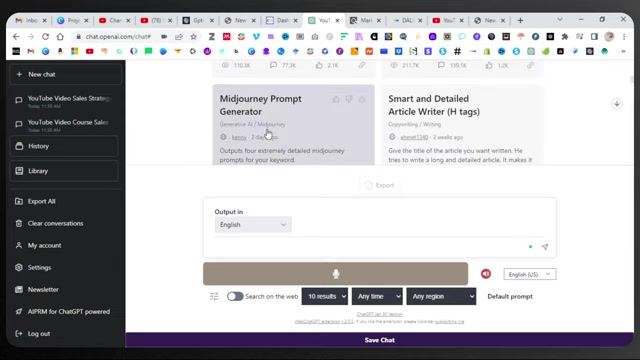
Task: Click the browser reload icon
Action: [45, 37]
